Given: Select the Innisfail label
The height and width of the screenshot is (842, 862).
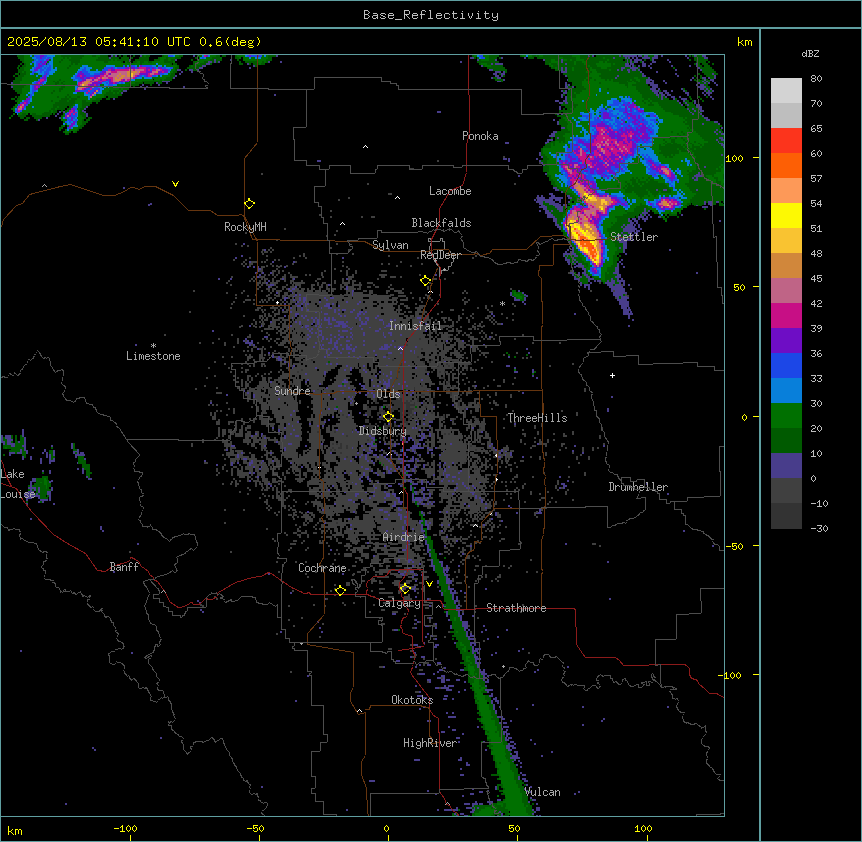Looking at the screenshot, I should click(x=416, y=326).
